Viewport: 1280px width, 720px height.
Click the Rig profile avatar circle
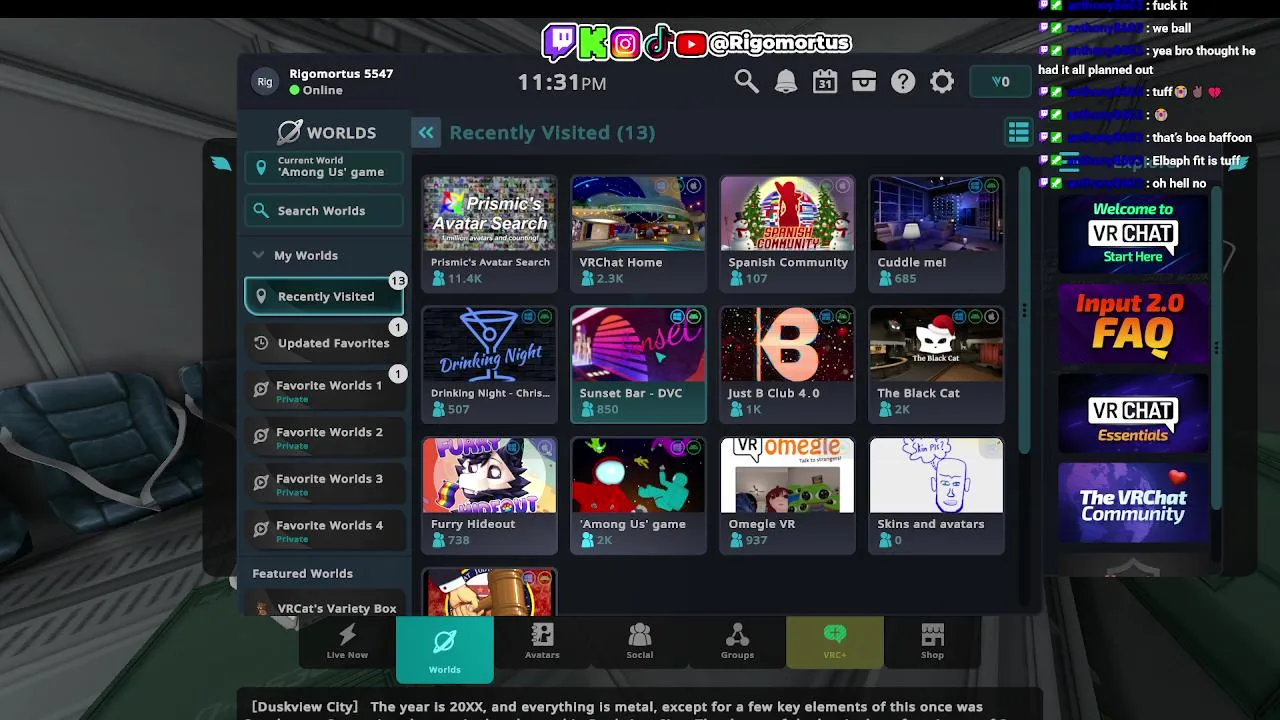(x=265, y=82)
